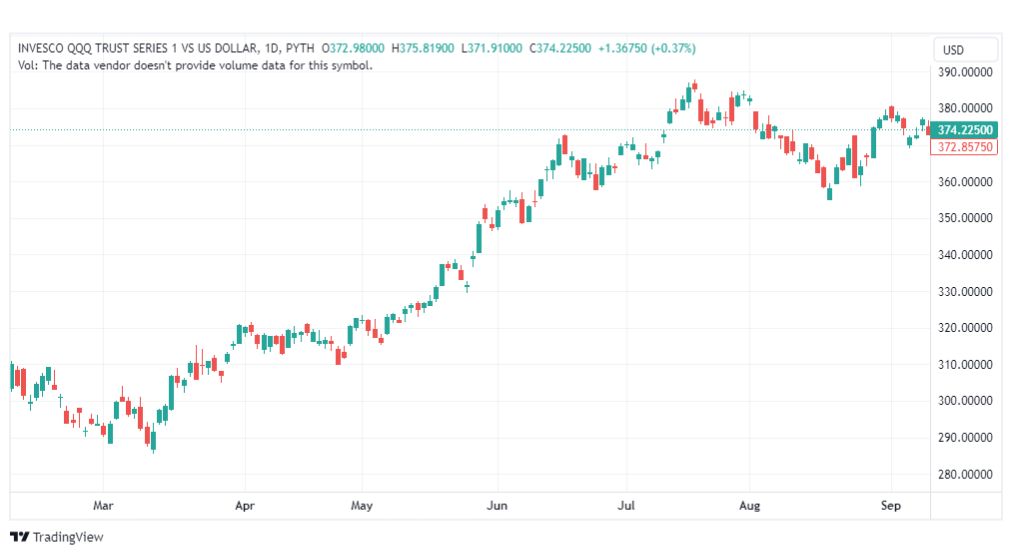Click the Sep label on time axis
The image size is (1012, 555).
[x=891, y=505]
